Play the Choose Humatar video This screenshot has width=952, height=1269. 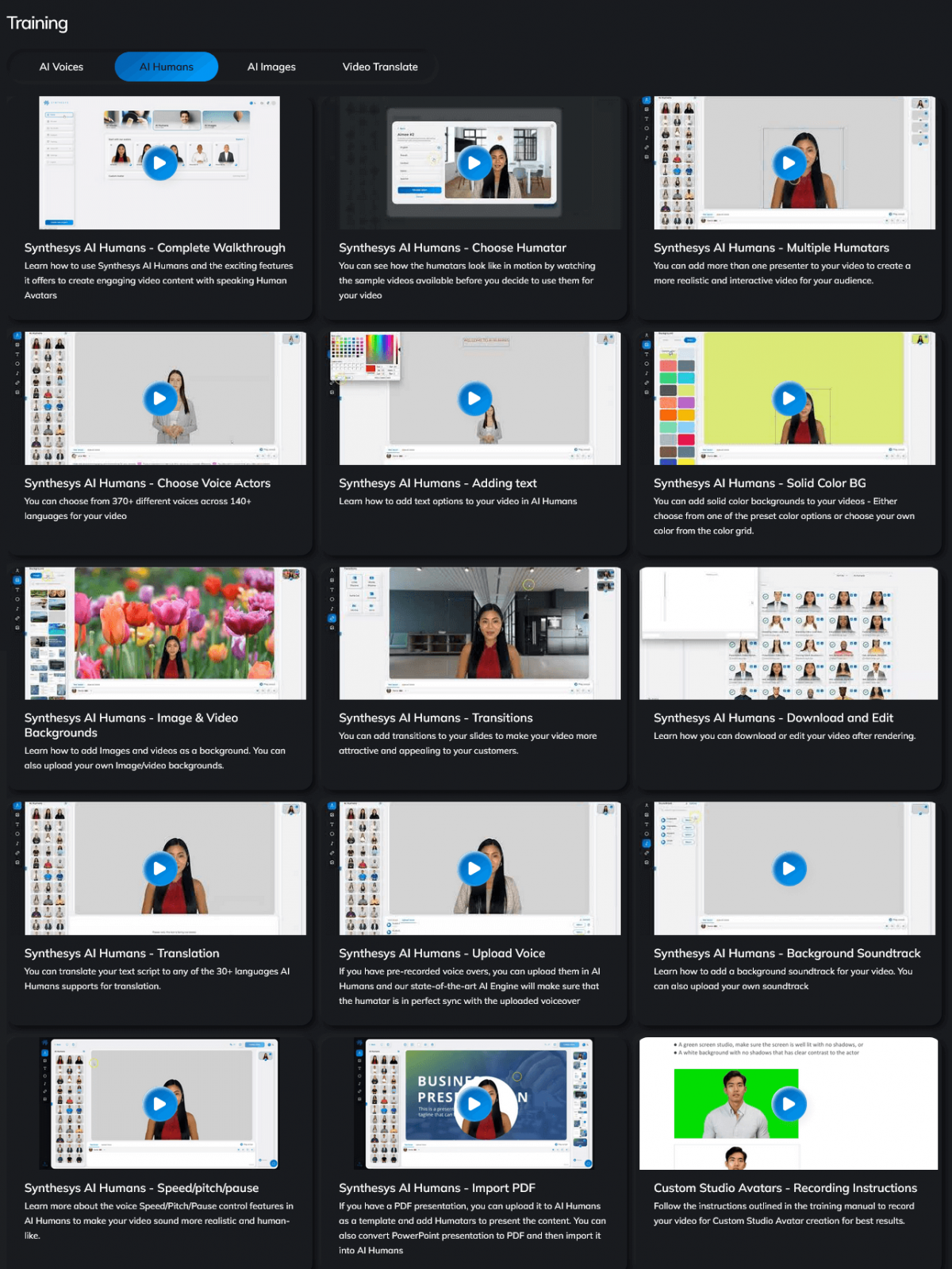[x=474, y=163]
